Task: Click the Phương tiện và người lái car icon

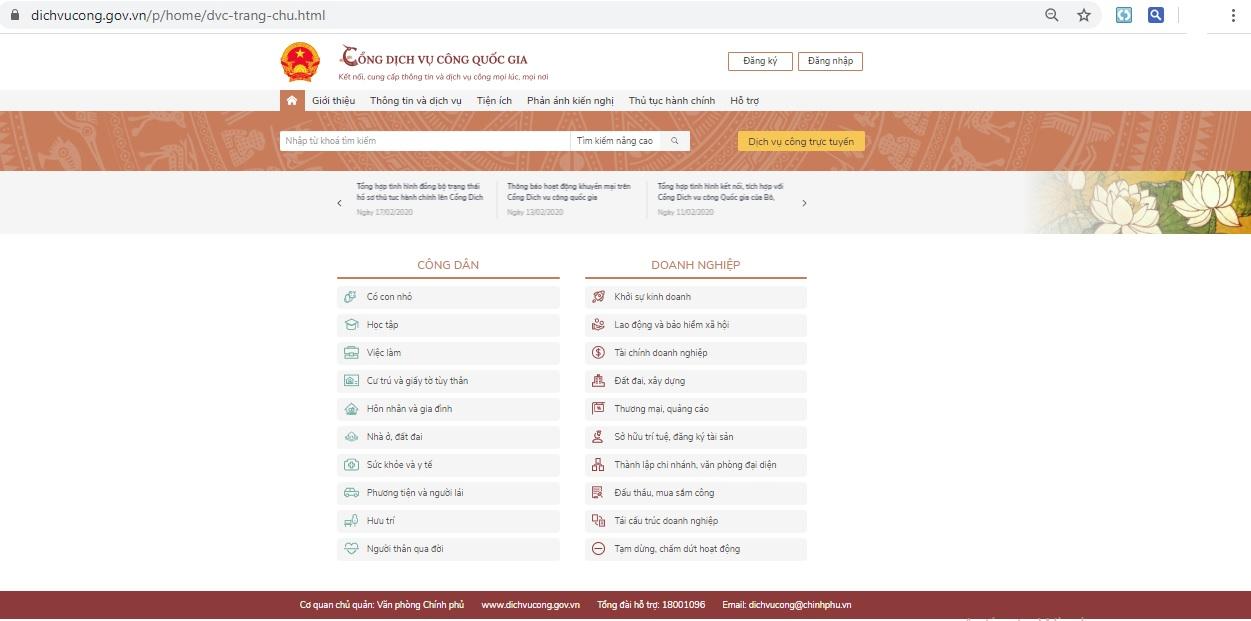Action: tap(350, 493)
